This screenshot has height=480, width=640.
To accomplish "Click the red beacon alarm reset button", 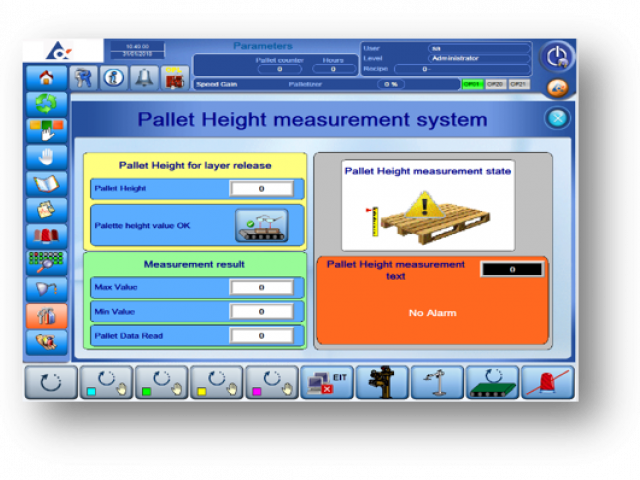I will tap(547, 383).
